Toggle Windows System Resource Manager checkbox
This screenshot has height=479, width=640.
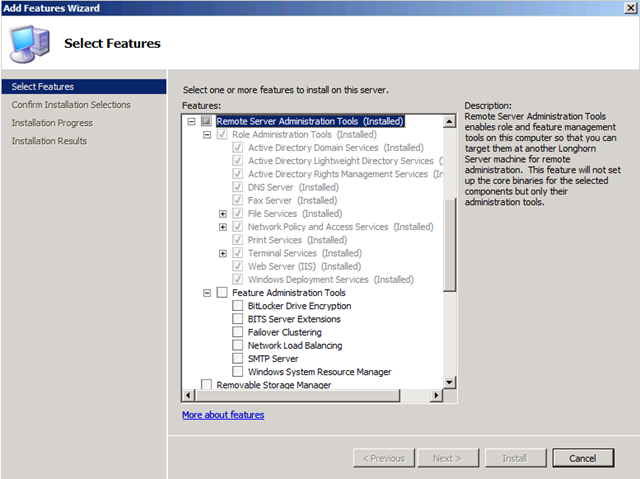[x=238, y=372]
